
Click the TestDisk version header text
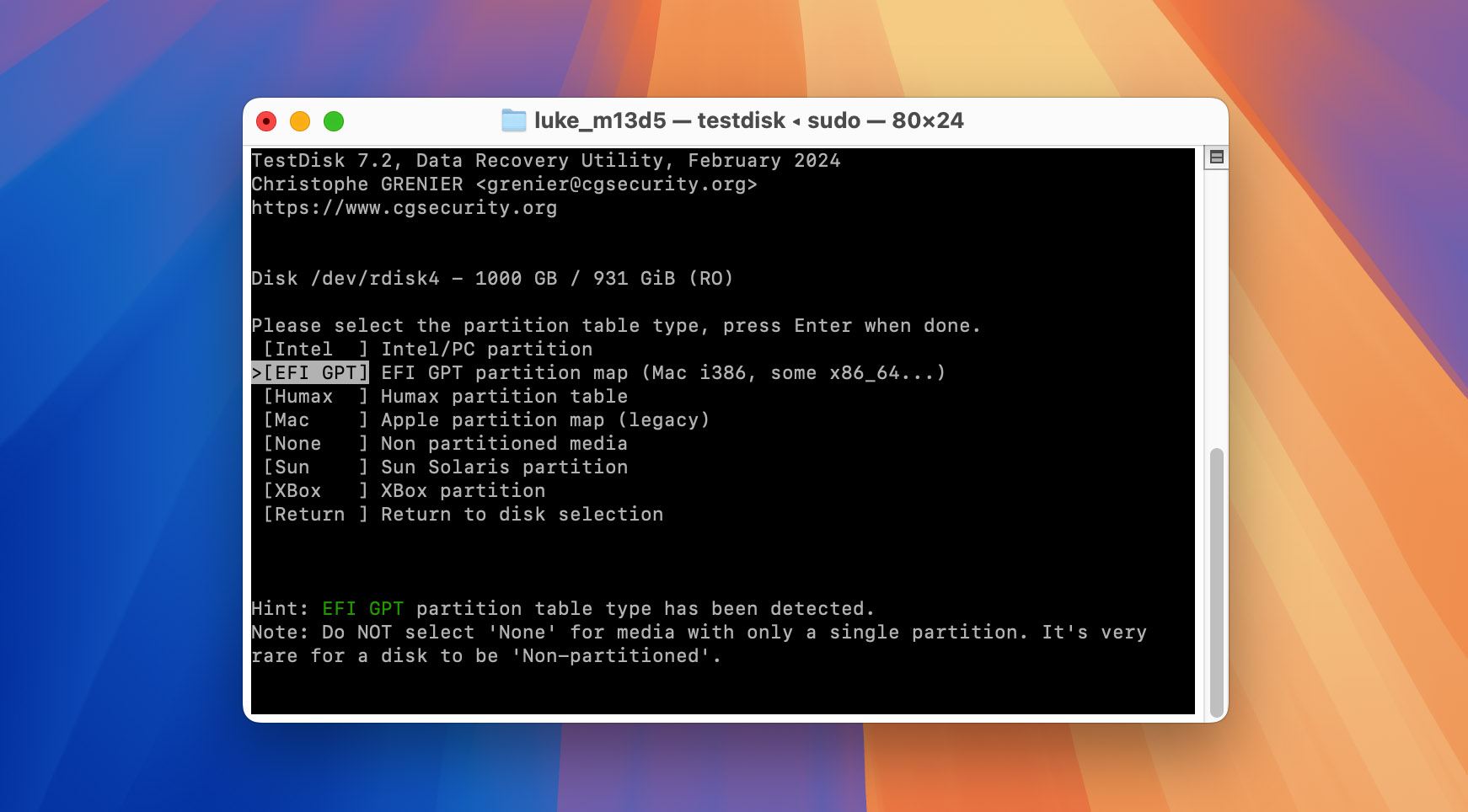(546, 160)
